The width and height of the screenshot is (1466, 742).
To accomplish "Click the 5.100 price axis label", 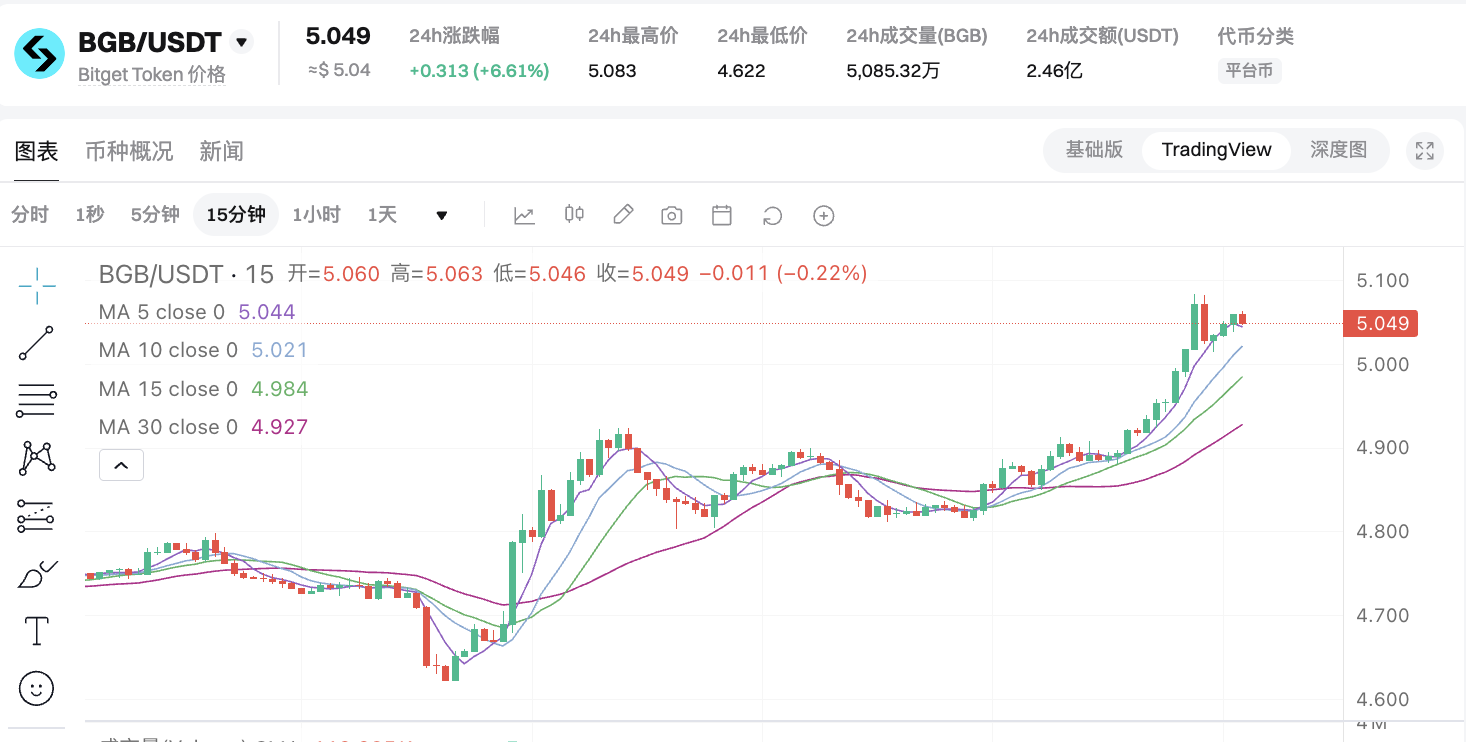I will [1382, 280].
